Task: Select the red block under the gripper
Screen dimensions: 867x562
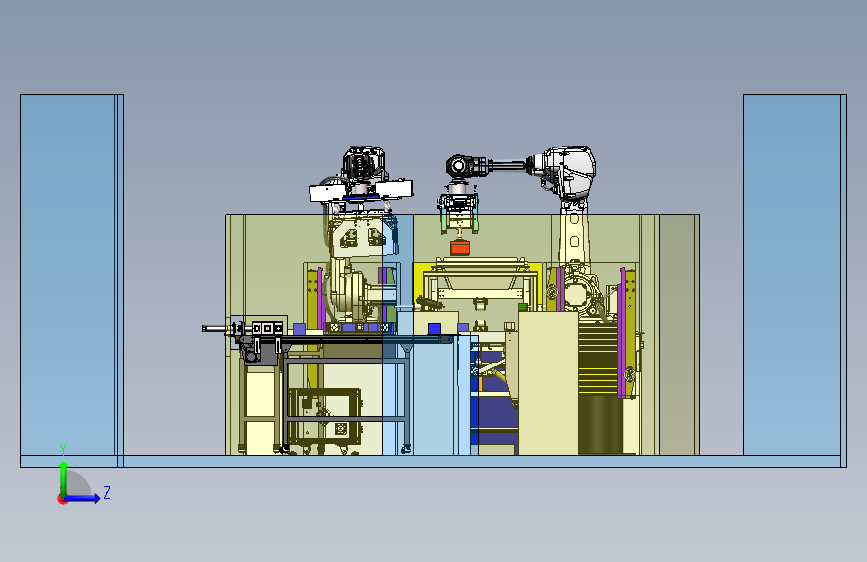Action: click(x=460, y=247)
